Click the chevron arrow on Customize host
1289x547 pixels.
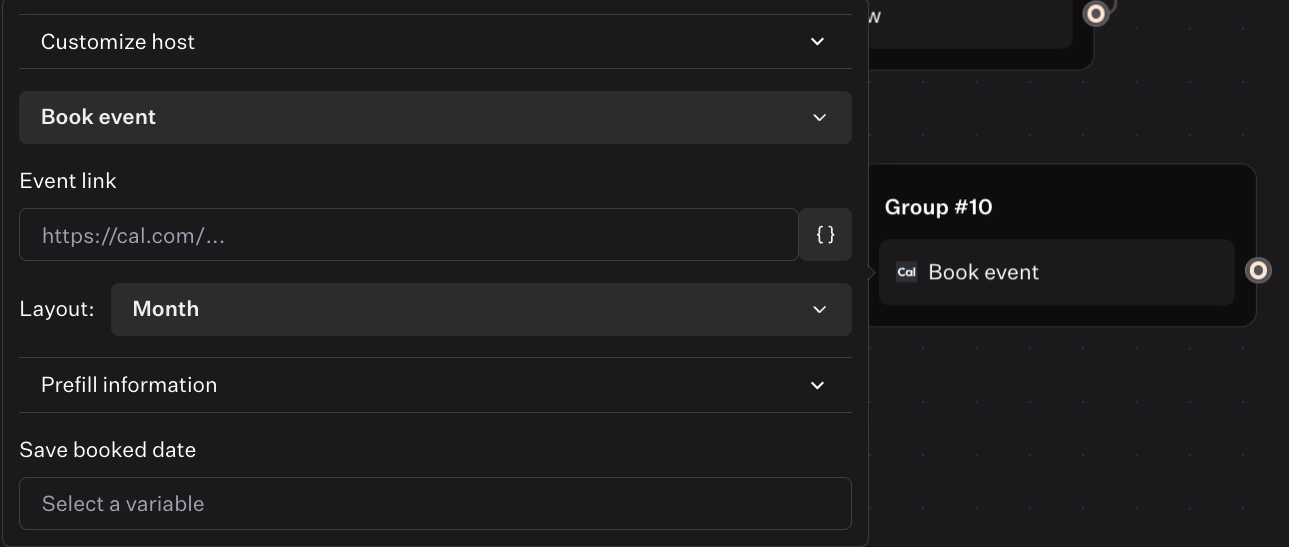(817, 42)
